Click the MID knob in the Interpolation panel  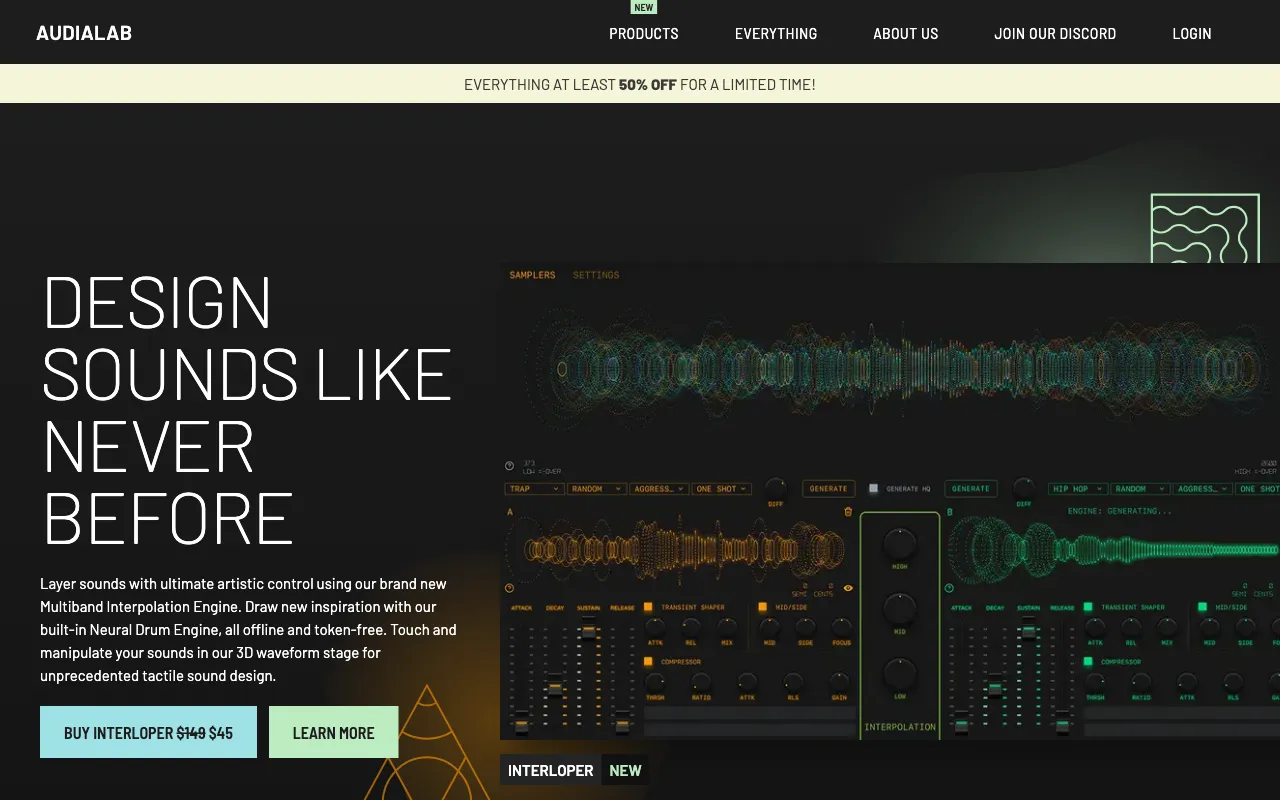pos(900,609)
